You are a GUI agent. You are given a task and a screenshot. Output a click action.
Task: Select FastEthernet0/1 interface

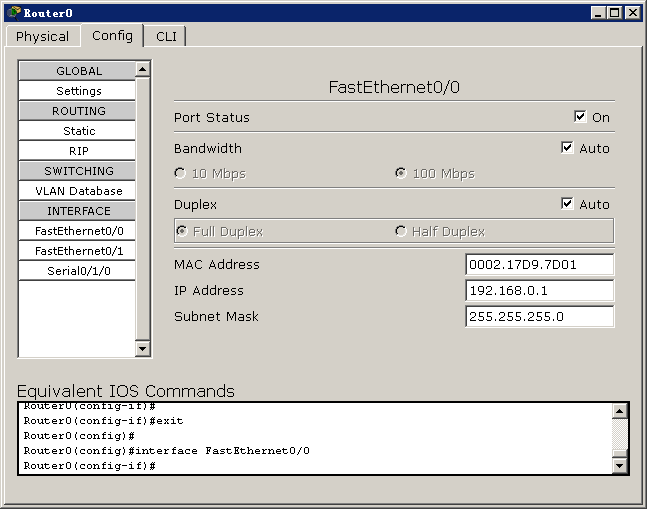tap(78, 251)
